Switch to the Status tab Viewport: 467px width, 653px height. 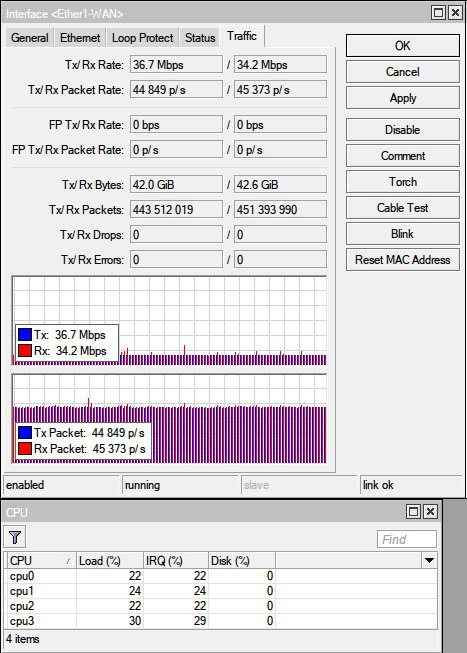pyautogui.click(x=200, y=38)
